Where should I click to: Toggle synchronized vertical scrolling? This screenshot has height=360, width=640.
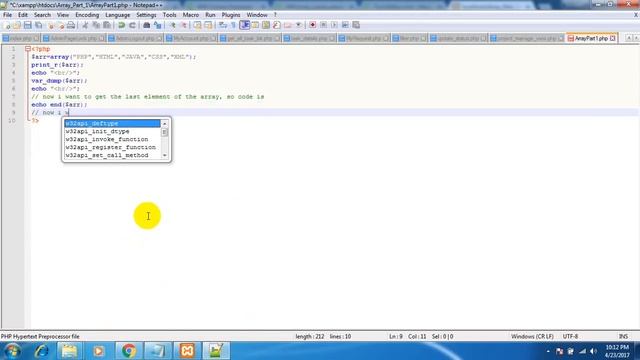(197, 25)
